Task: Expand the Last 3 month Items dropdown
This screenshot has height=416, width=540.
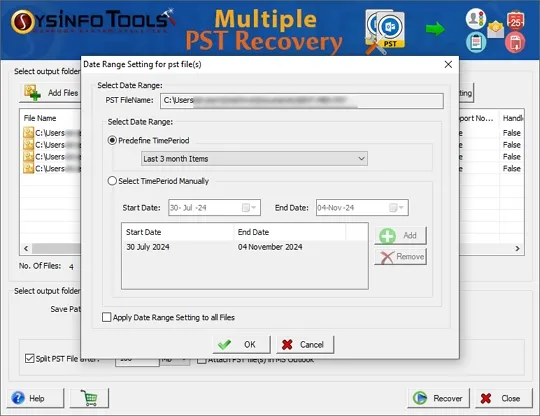Action: pos(254,159)
